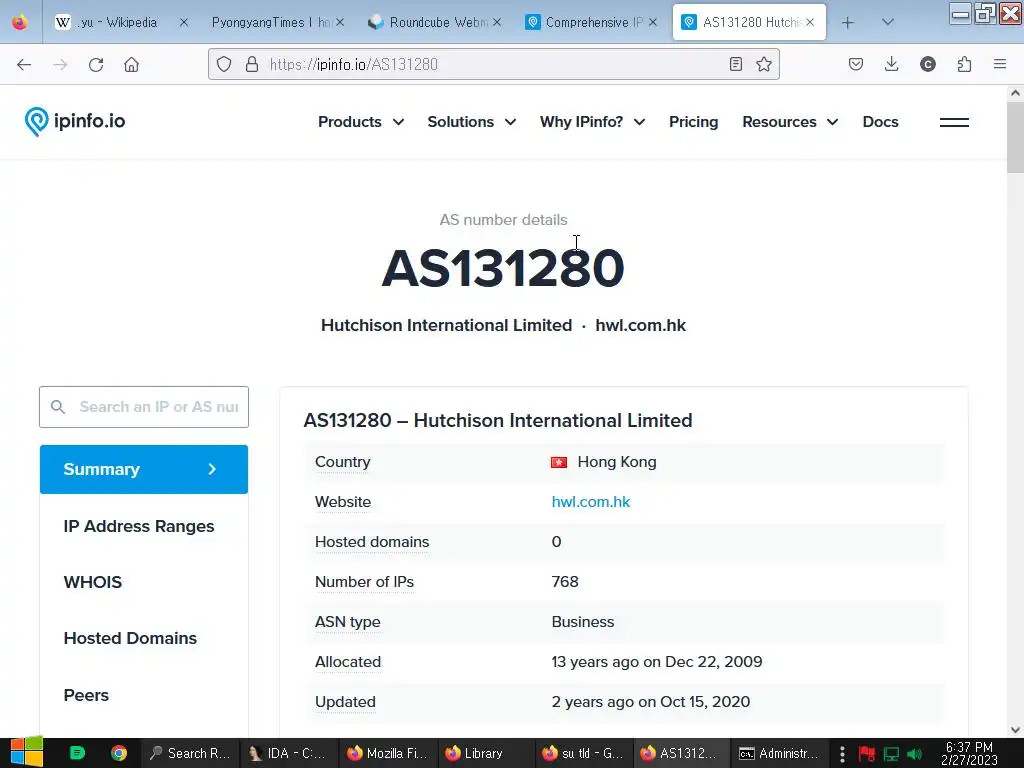
Task: Open hwl.com.hk website link
Action: (590, 502)
